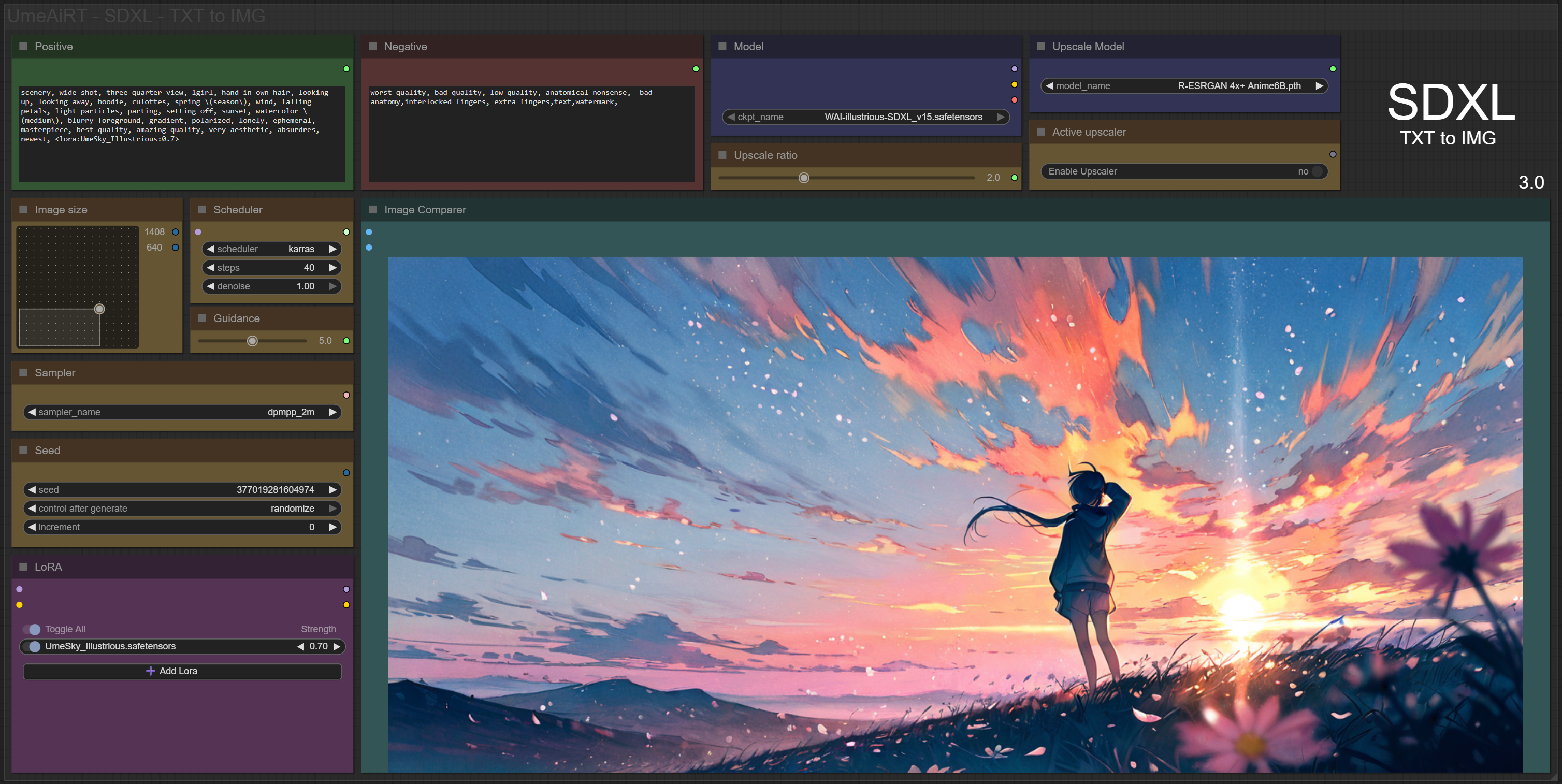Click the Image size grid handle
This screenshot has height=784, width=1562.
click(99, 309)
